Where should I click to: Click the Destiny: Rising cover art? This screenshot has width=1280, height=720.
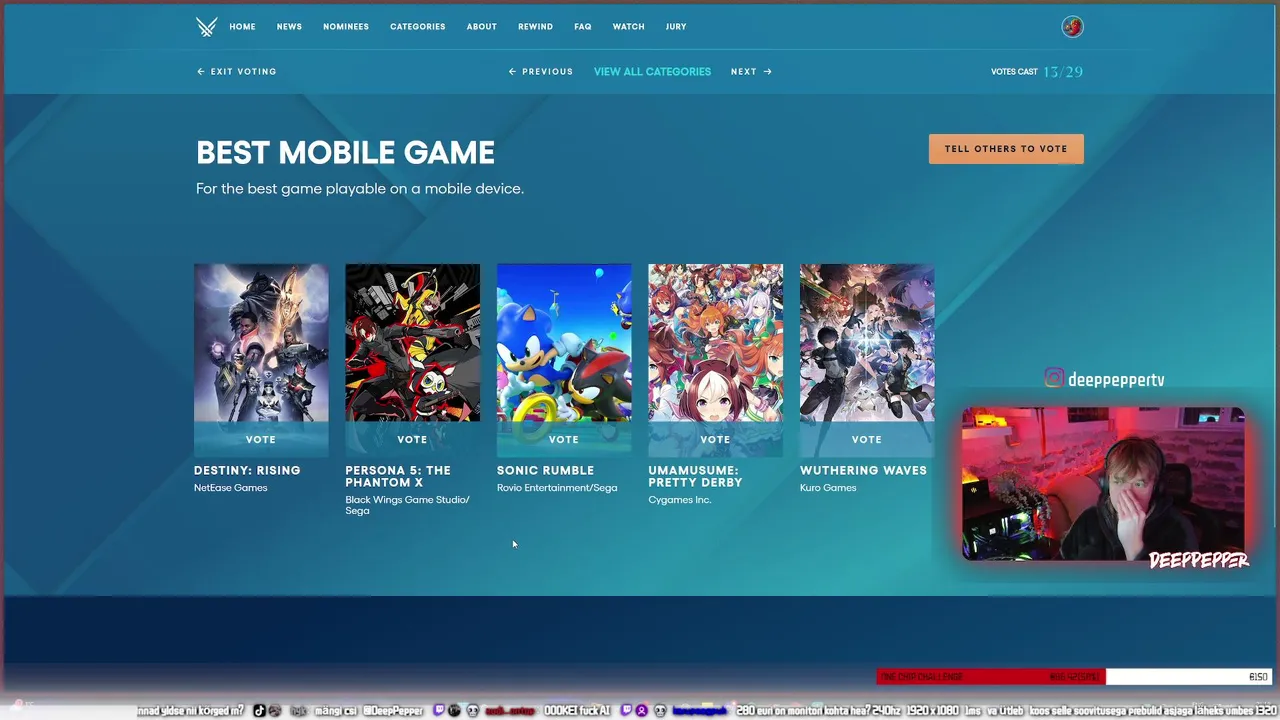(261, 343)
